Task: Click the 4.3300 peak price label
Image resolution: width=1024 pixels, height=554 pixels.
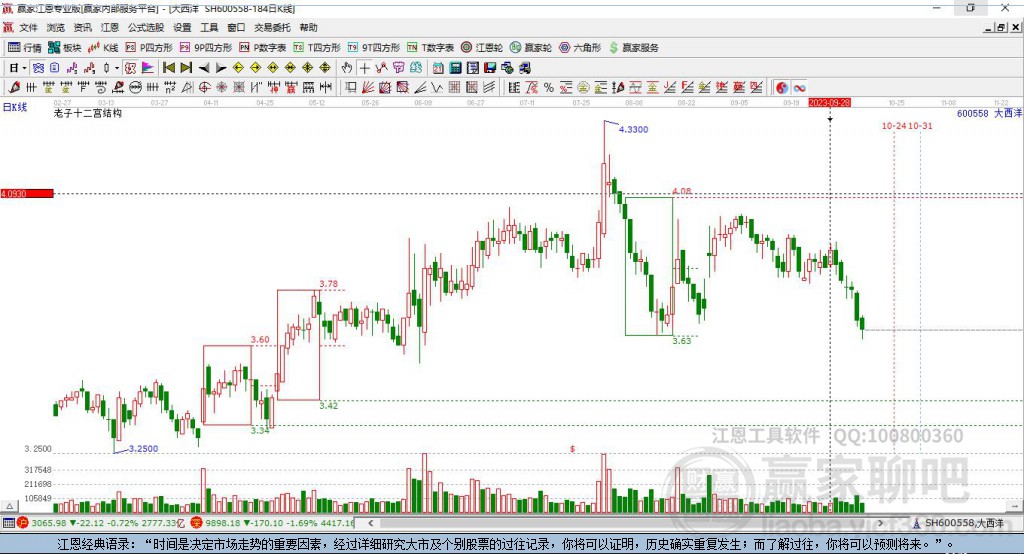Action: tap(633, 129)
